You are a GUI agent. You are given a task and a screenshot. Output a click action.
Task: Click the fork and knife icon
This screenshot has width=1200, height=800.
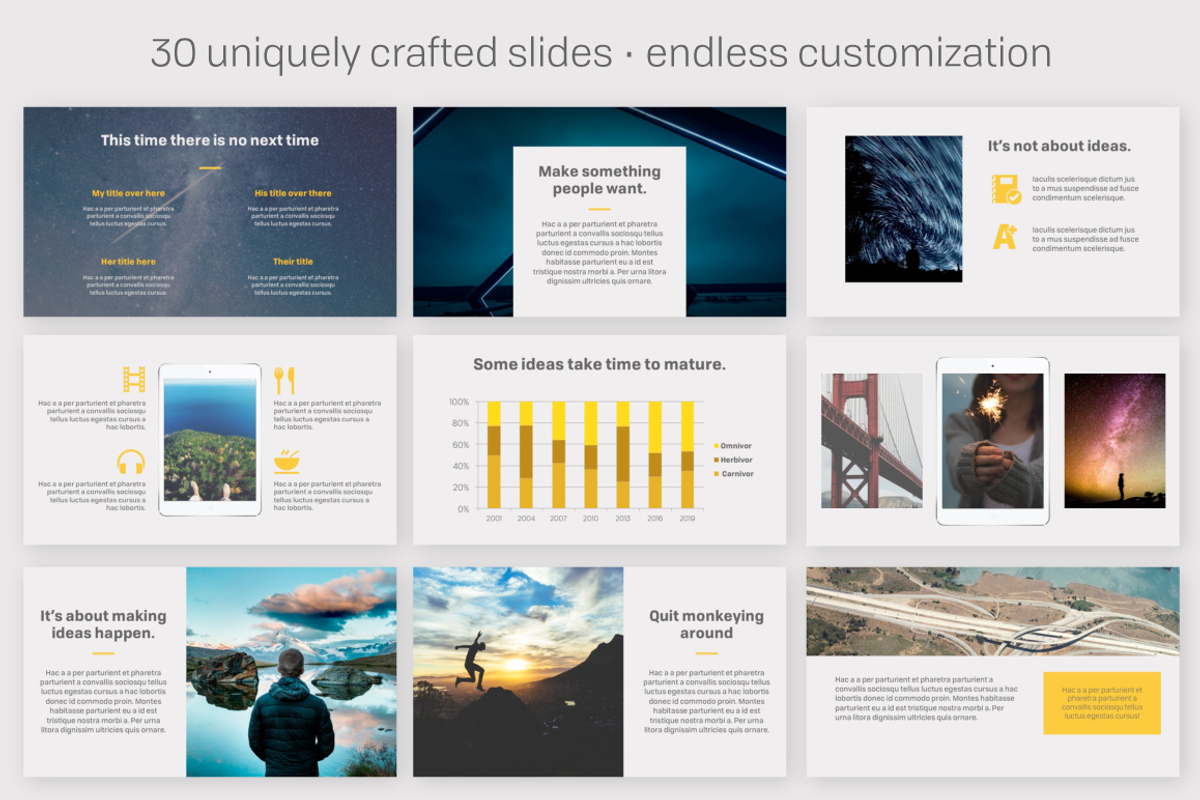(285, 380)
